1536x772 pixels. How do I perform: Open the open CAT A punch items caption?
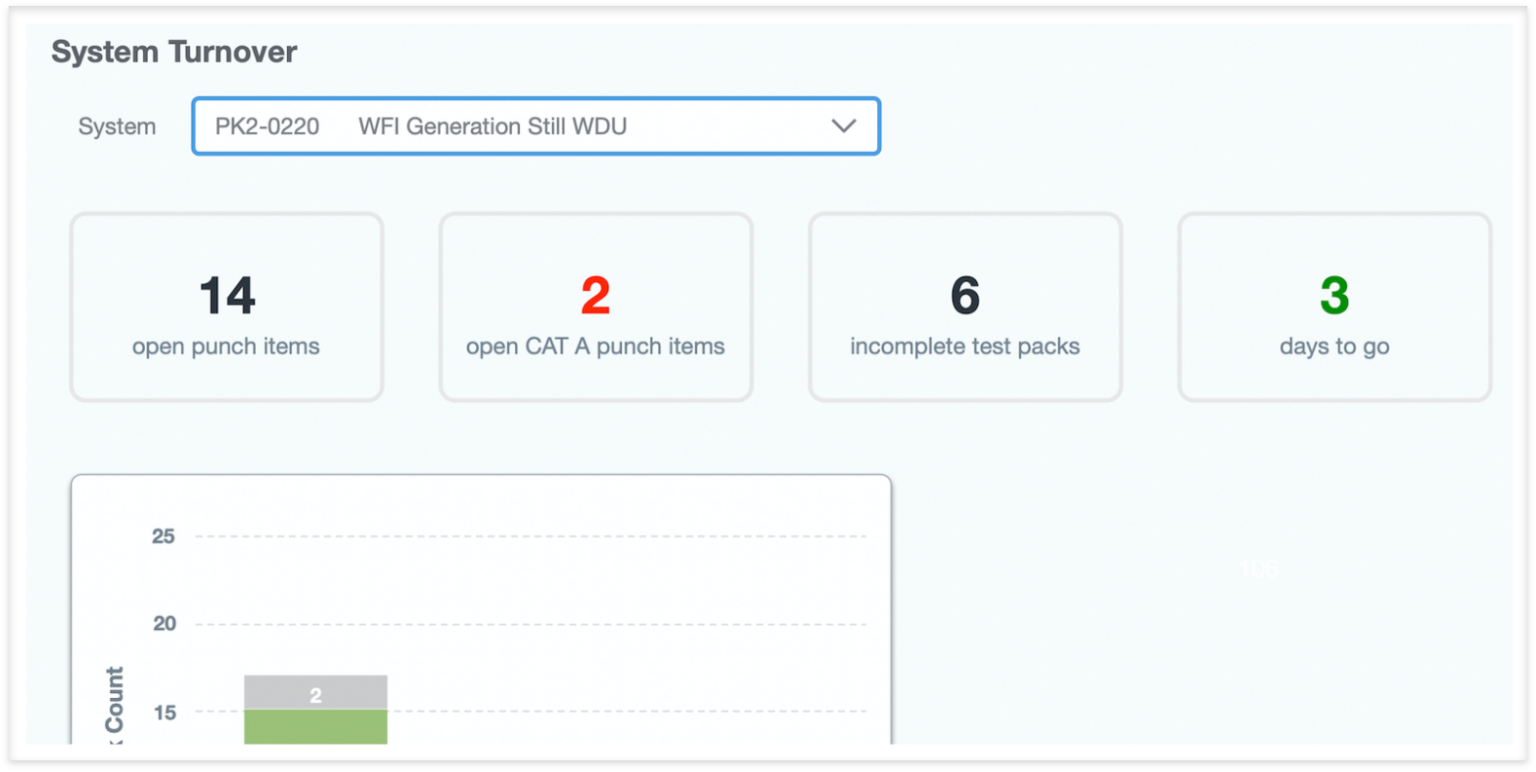click(x=595, y=347)
